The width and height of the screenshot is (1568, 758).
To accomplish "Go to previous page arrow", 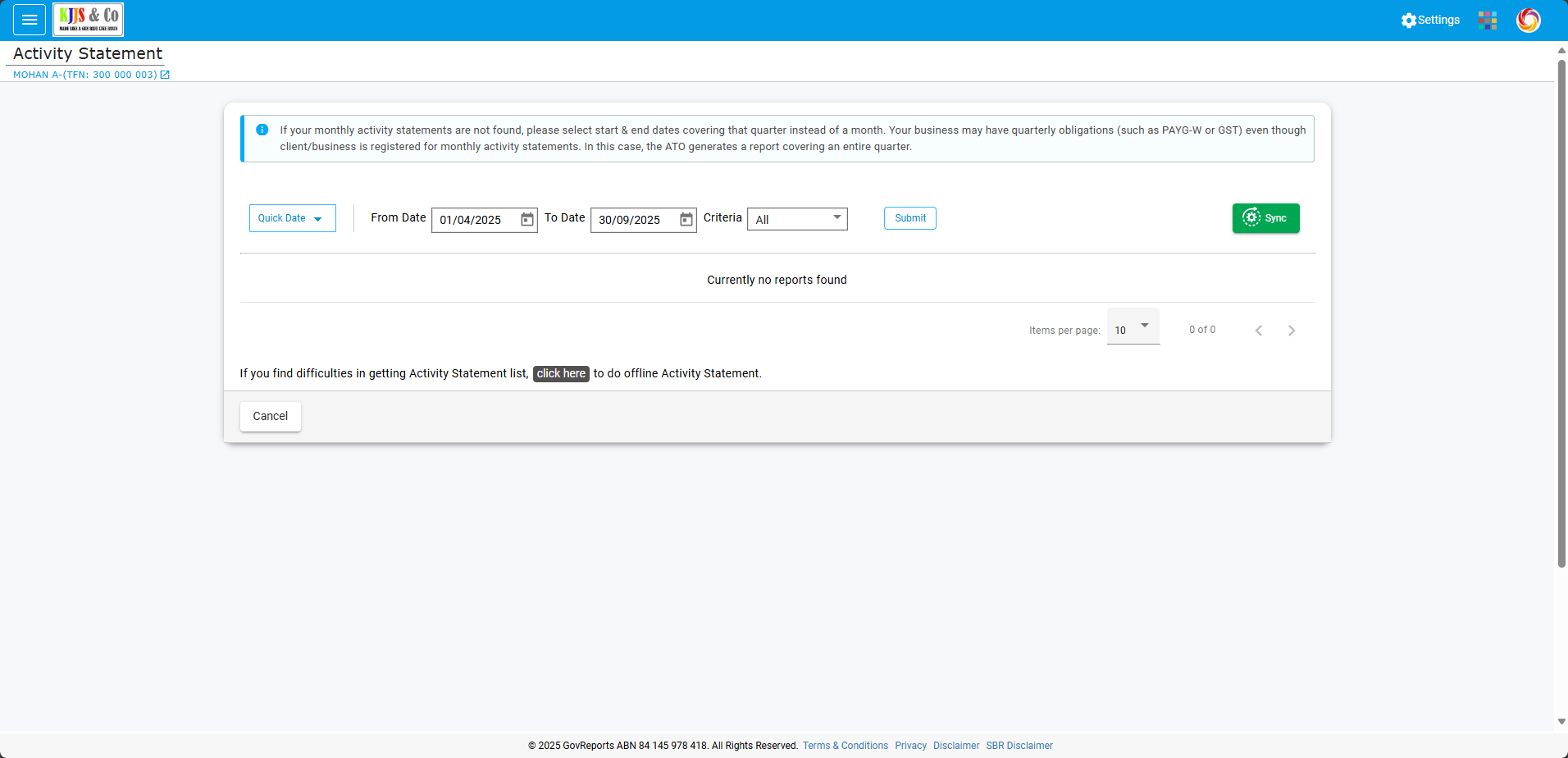I will point(1259,331).
